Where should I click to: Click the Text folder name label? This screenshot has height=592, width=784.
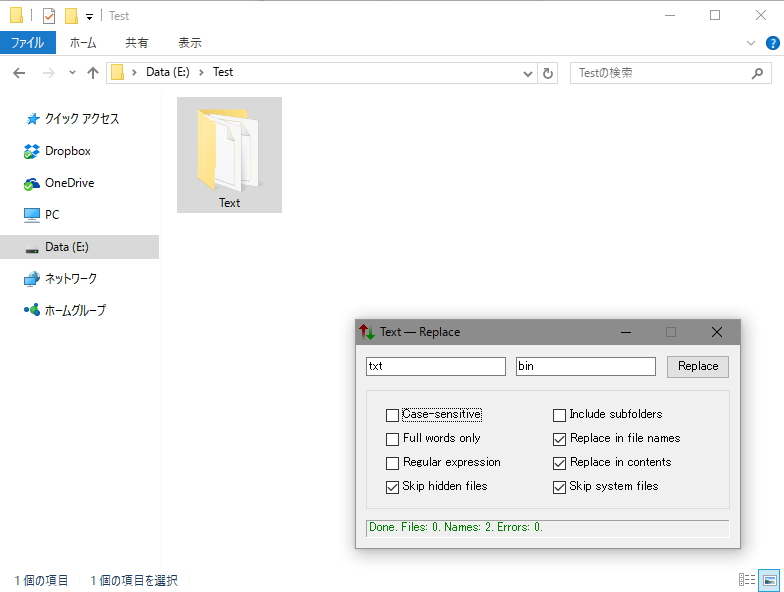(229, 202)
